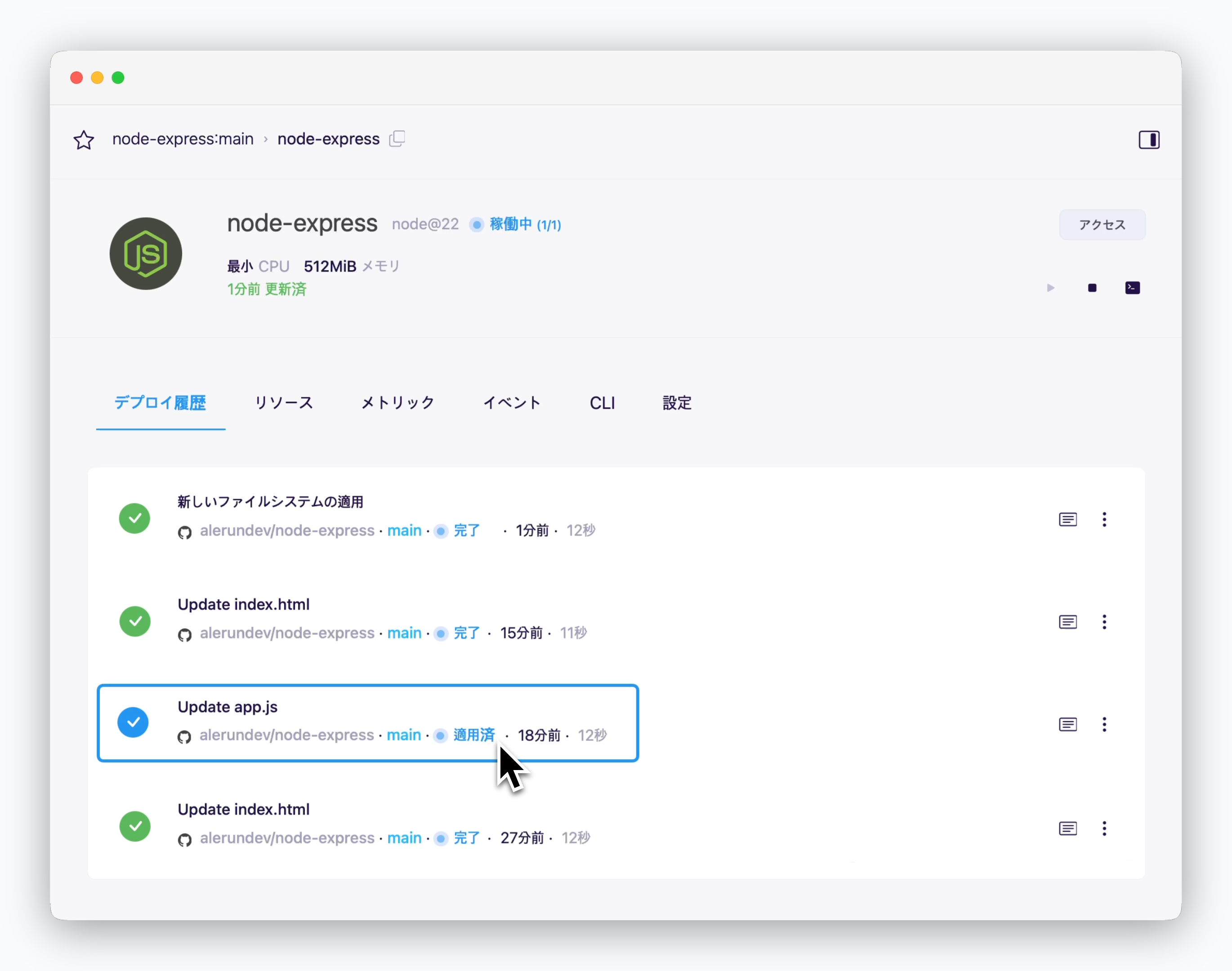Screen dimensions: 1232x971
Task: Start the service with play icon
Action: point(1050,288)
